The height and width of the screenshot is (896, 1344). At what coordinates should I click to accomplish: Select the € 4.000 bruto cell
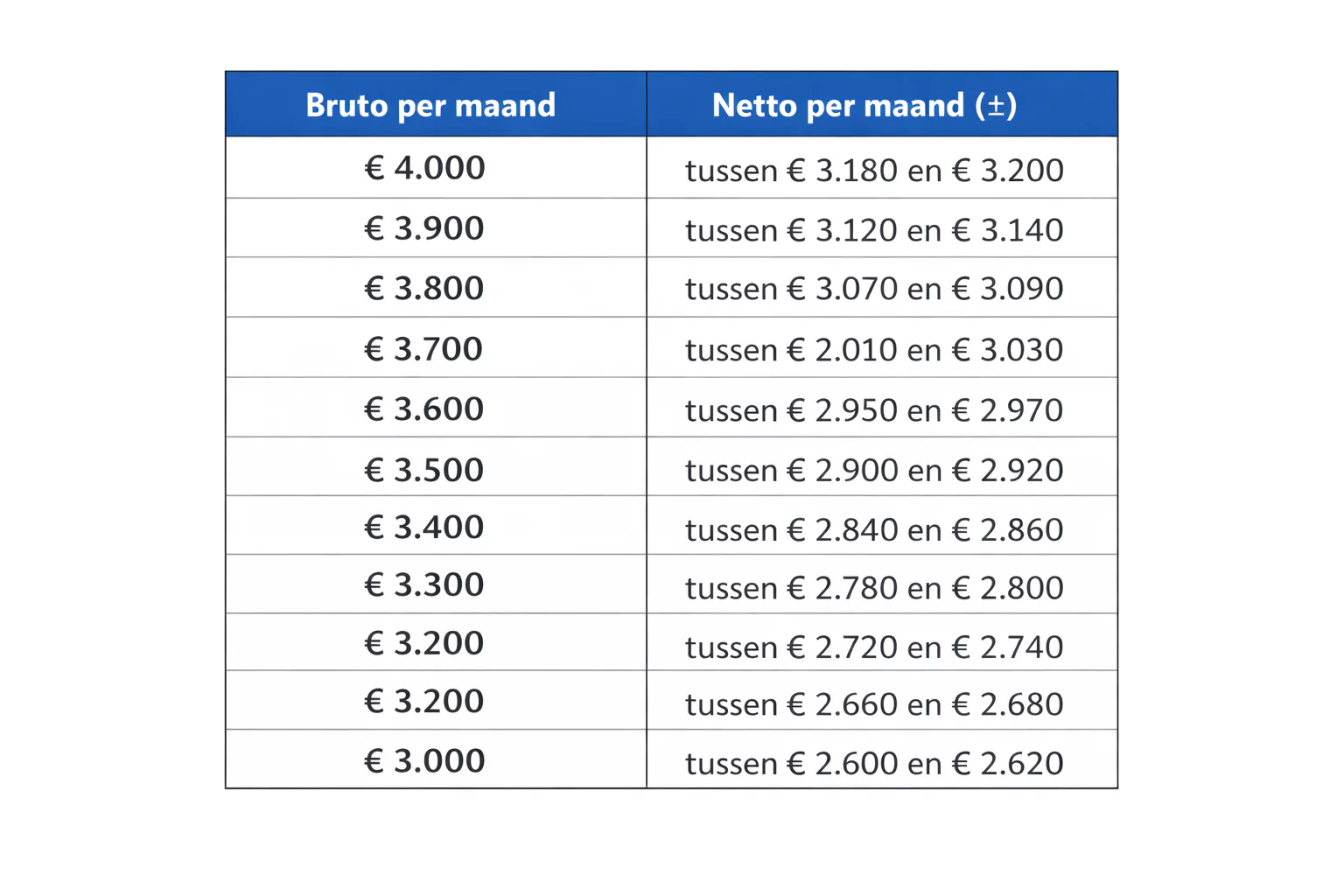424,168
